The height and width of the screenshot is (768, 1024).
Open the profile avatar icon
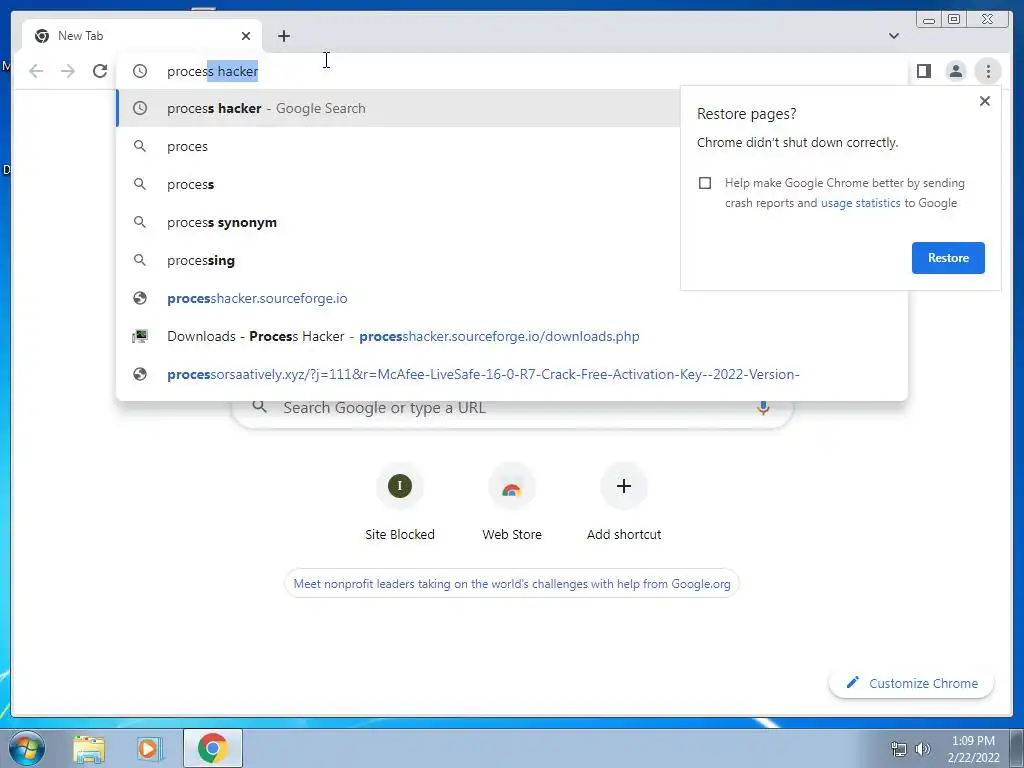tap(955, 71)
